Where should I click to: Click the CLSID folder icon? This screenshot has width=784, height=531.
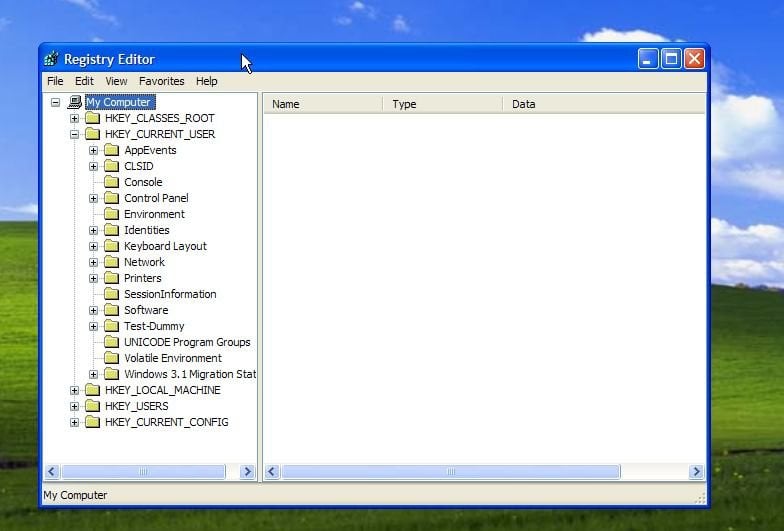112,166
